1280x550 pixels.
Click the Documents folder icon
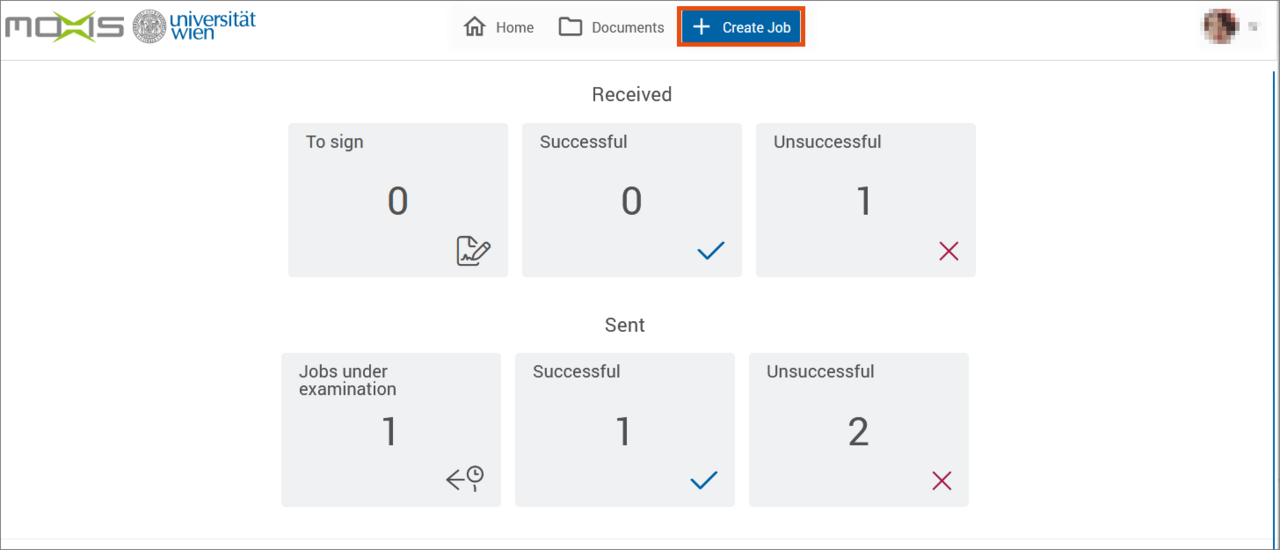570,27
